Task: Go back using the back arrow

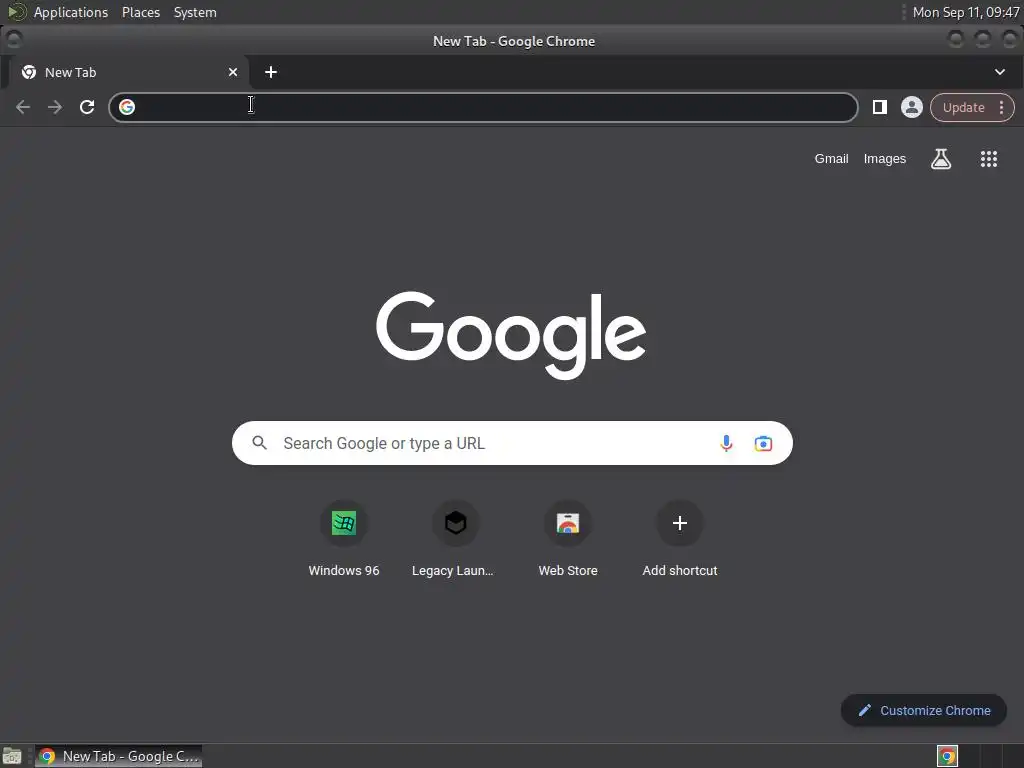Action: (23, 107)
